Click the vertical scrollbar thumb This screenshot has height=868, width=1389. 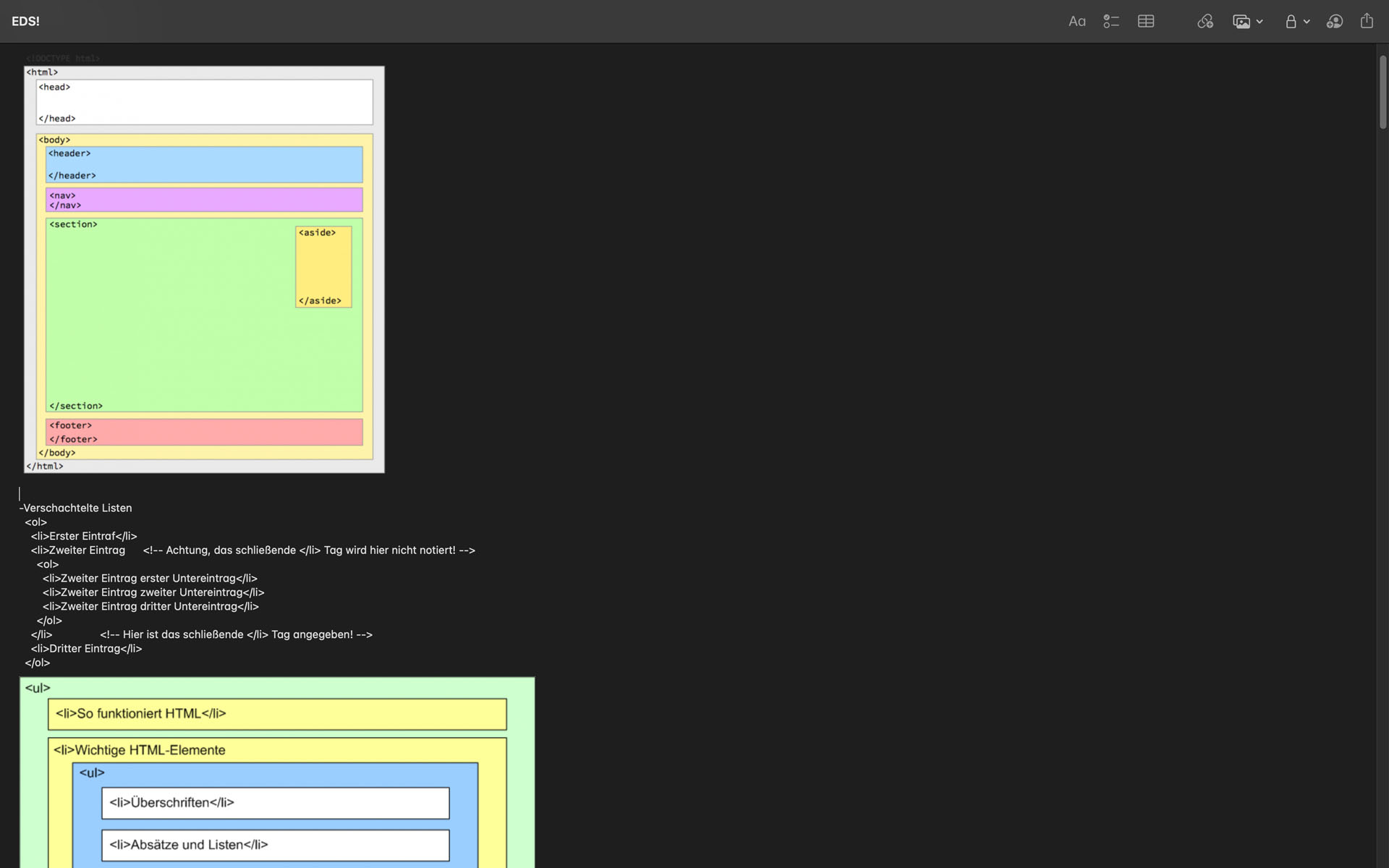tap(1382, 93)
